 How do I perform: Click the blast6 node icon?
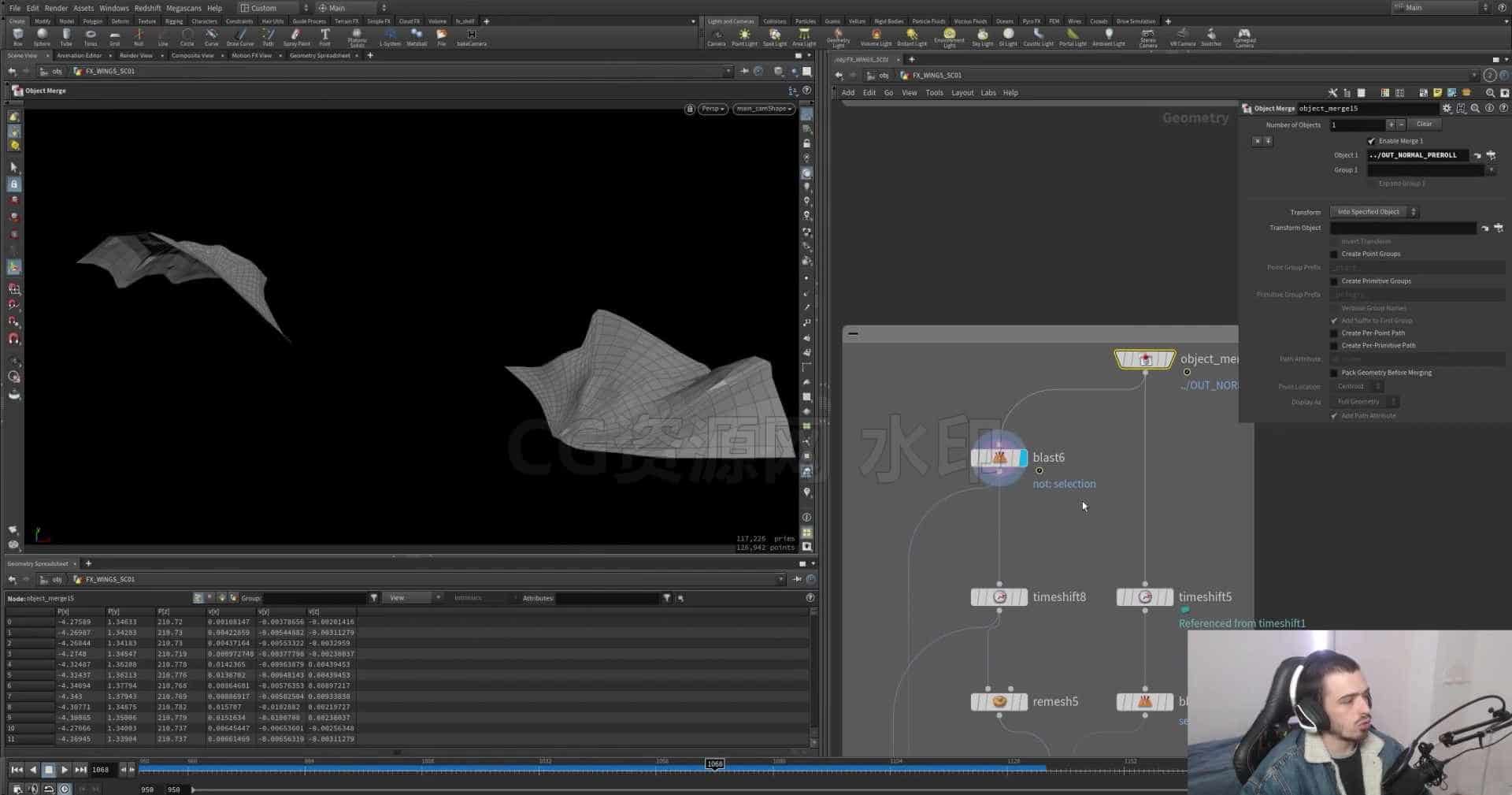[999, 458]
